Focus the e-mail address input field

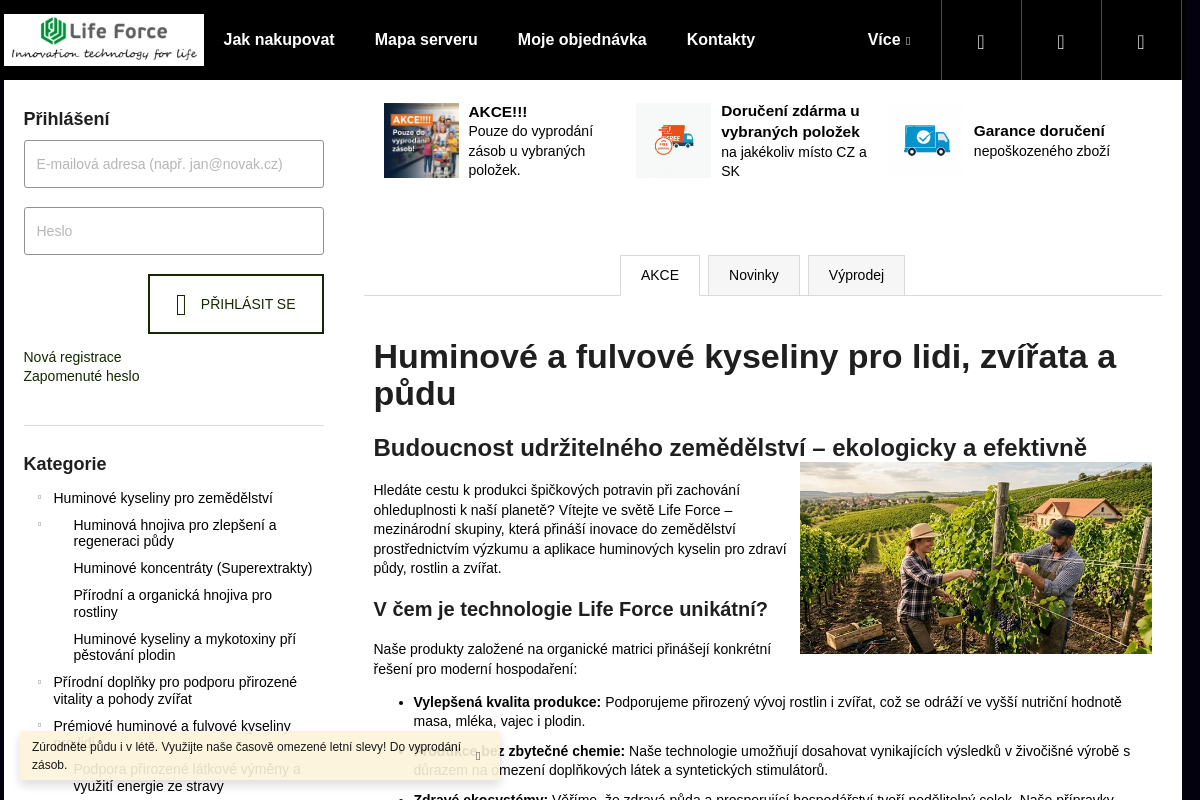pyautogui.click(x=174, y=164)
